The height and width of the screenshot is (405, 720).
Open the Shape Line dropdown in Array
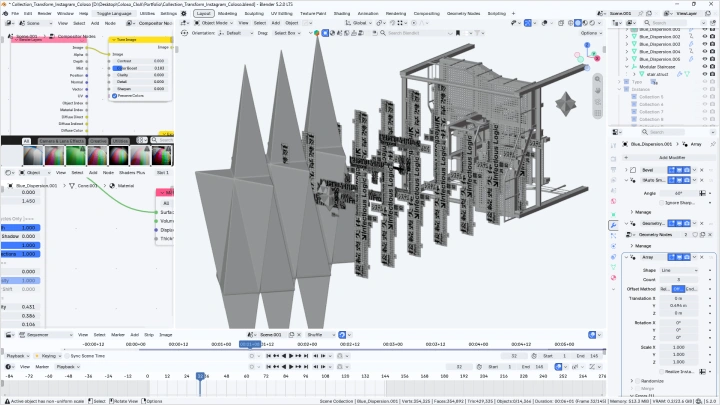679,270
